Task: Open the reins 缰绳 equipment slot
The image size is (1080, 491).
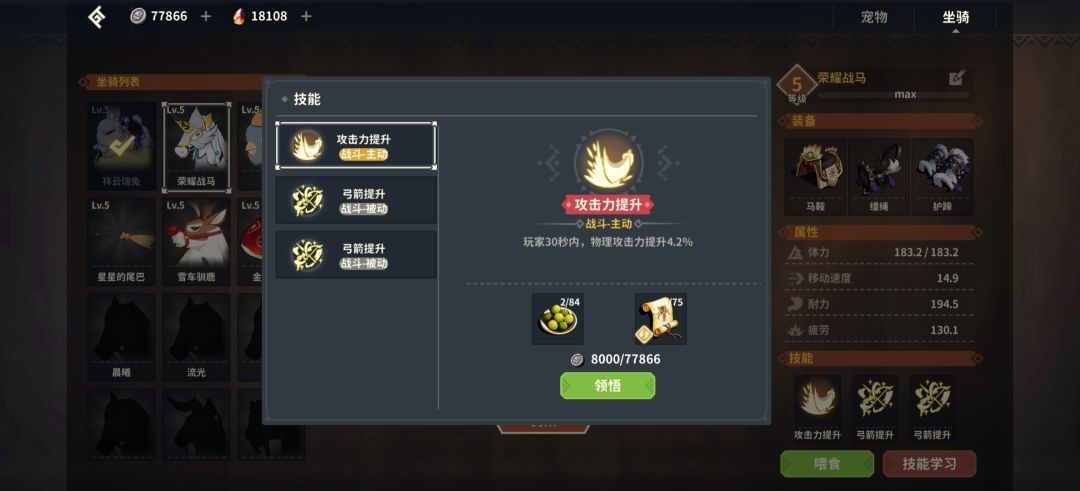Action: [x=879, y=176]
